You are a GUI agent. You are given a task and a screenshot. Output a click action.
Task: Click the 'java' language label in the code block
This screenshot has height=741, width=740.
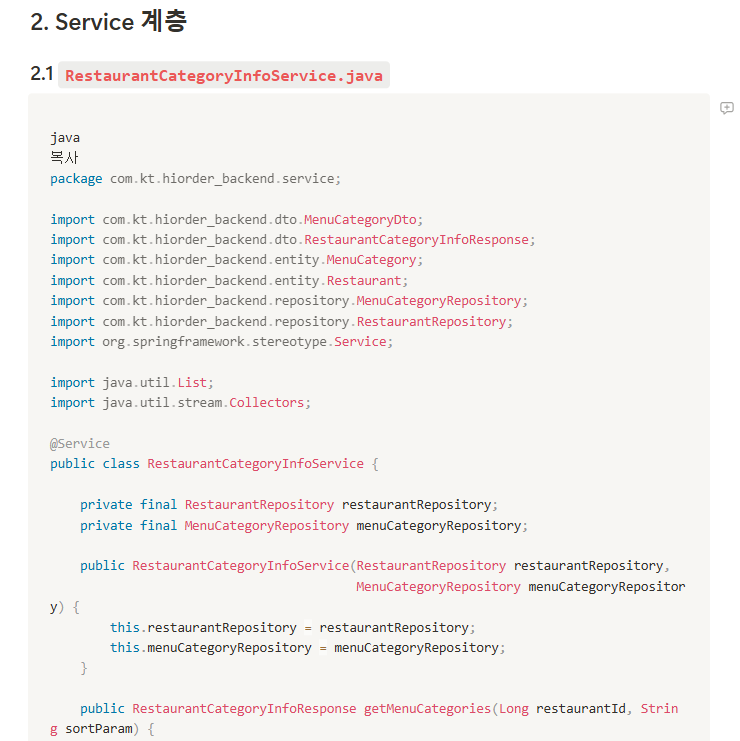tap(65, 138)
